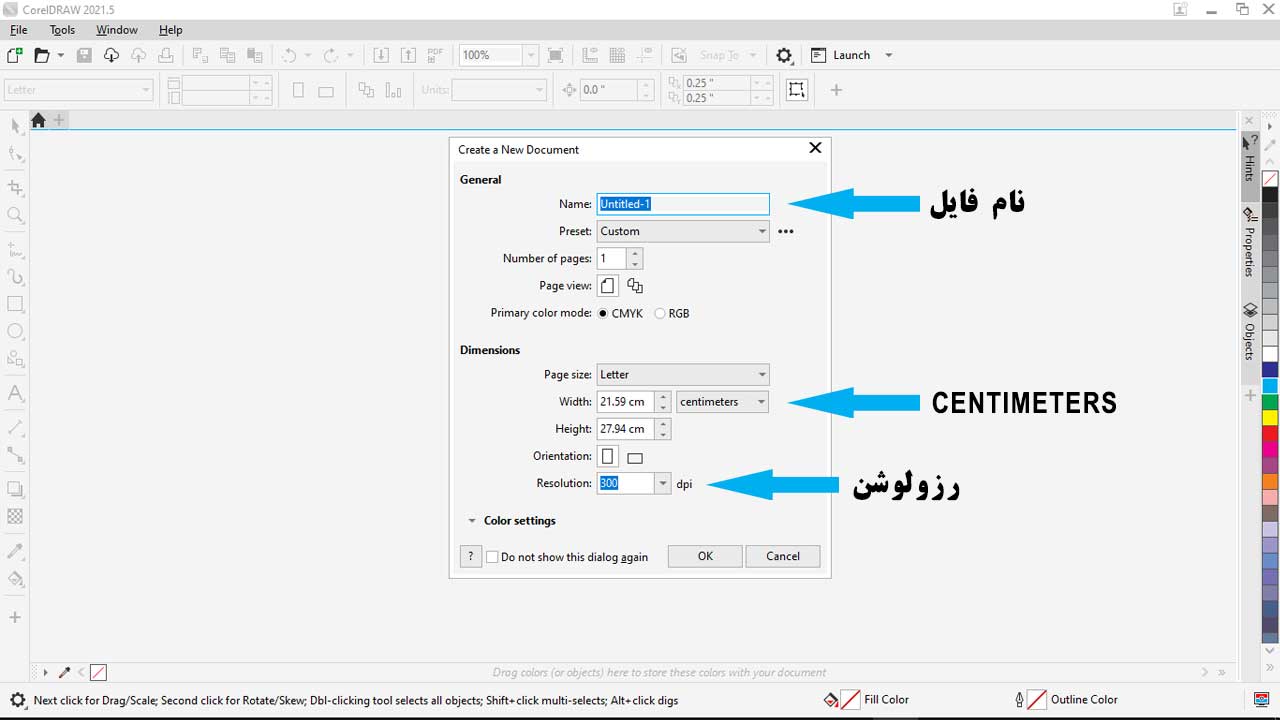Pick the yellow swatch in color palette
The image size is (1280, 720).
pyautogui.click(x=1270, y=417)
